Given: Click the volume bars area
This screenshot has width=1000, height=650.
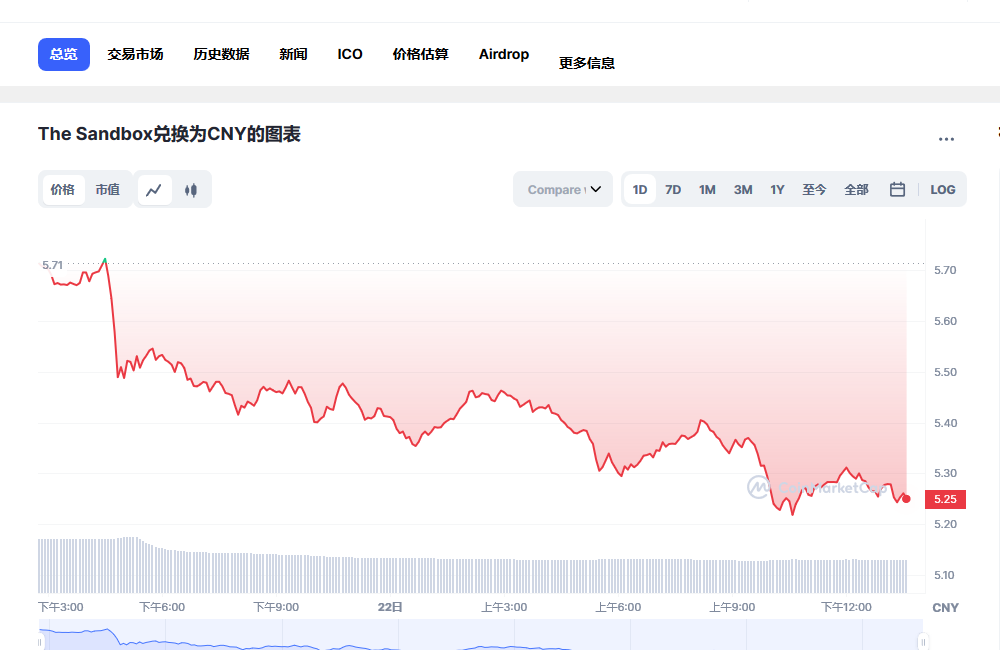Looking at the screenshot, I should [472, 566].
